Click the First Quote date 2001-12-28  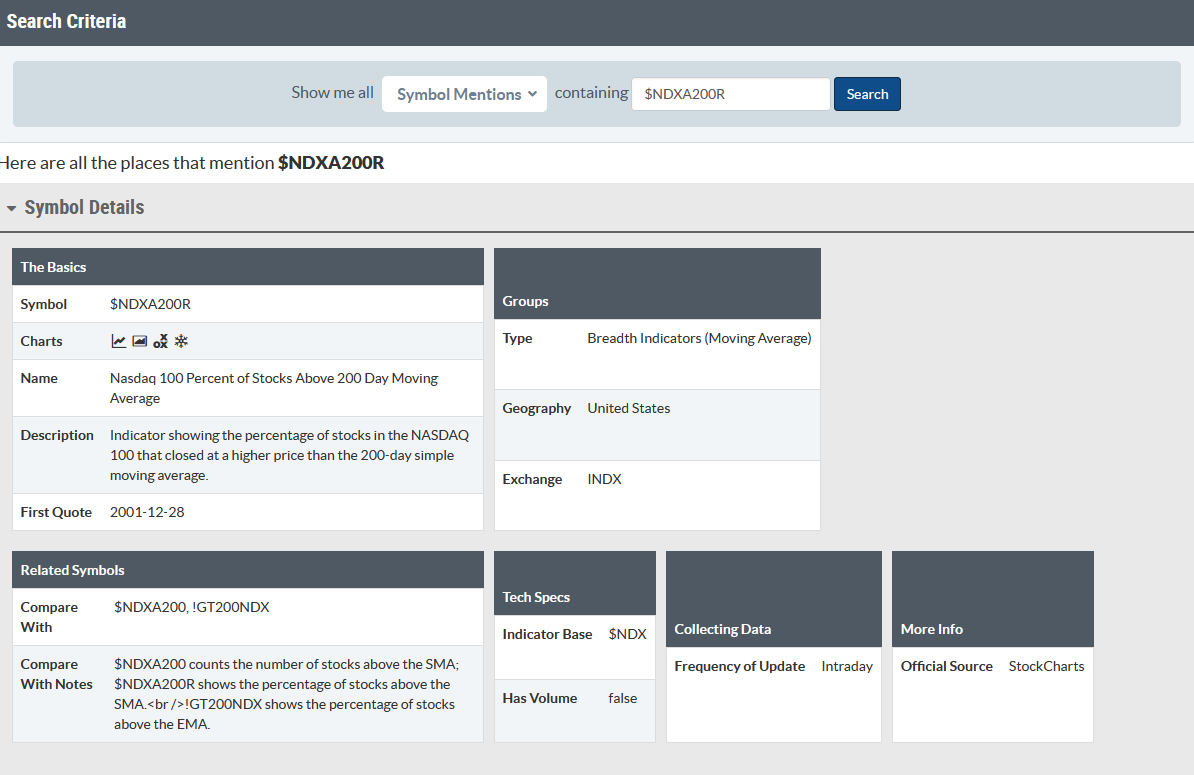pyautogui.click(x=147, y=512)
